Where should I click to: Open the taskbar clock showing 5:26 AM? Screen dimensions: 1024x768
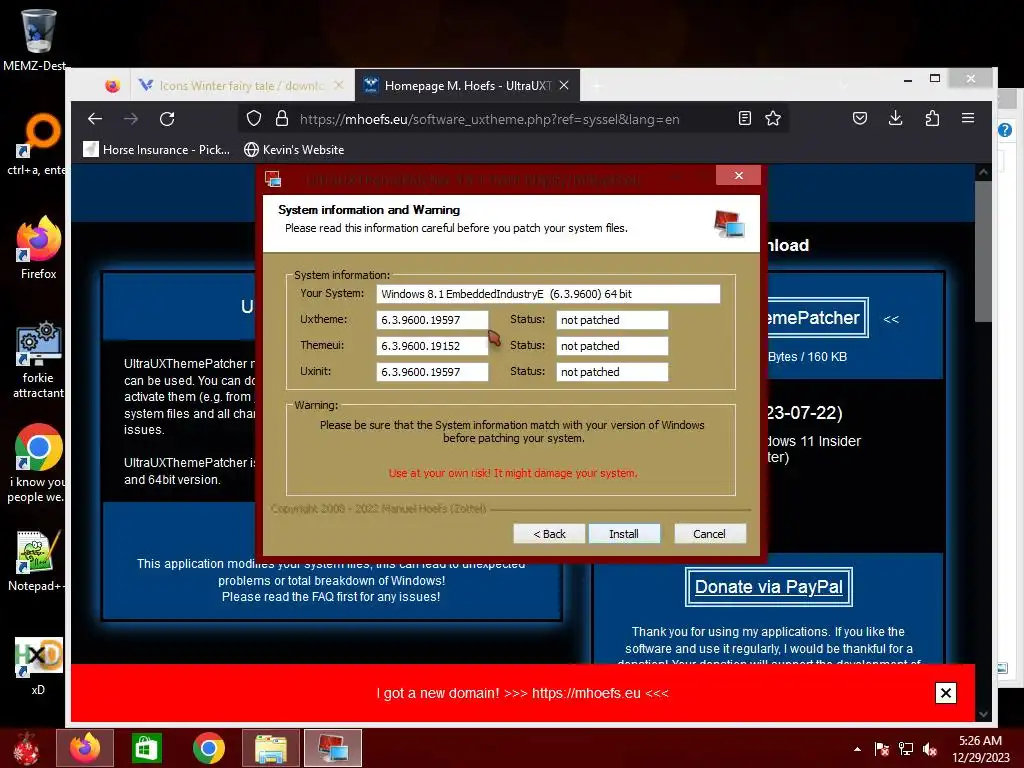980,749
